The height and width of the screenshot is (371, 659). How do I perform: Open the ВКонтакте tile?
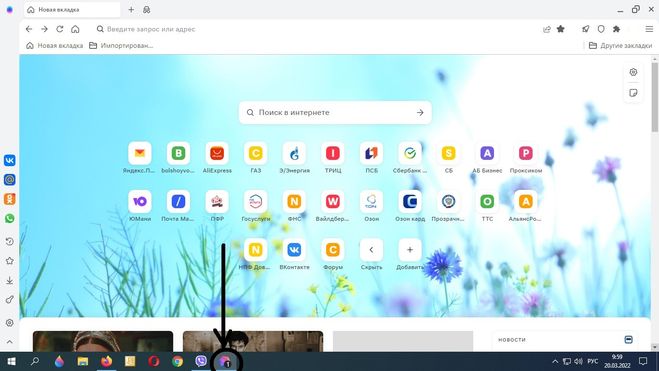point(294,255)
